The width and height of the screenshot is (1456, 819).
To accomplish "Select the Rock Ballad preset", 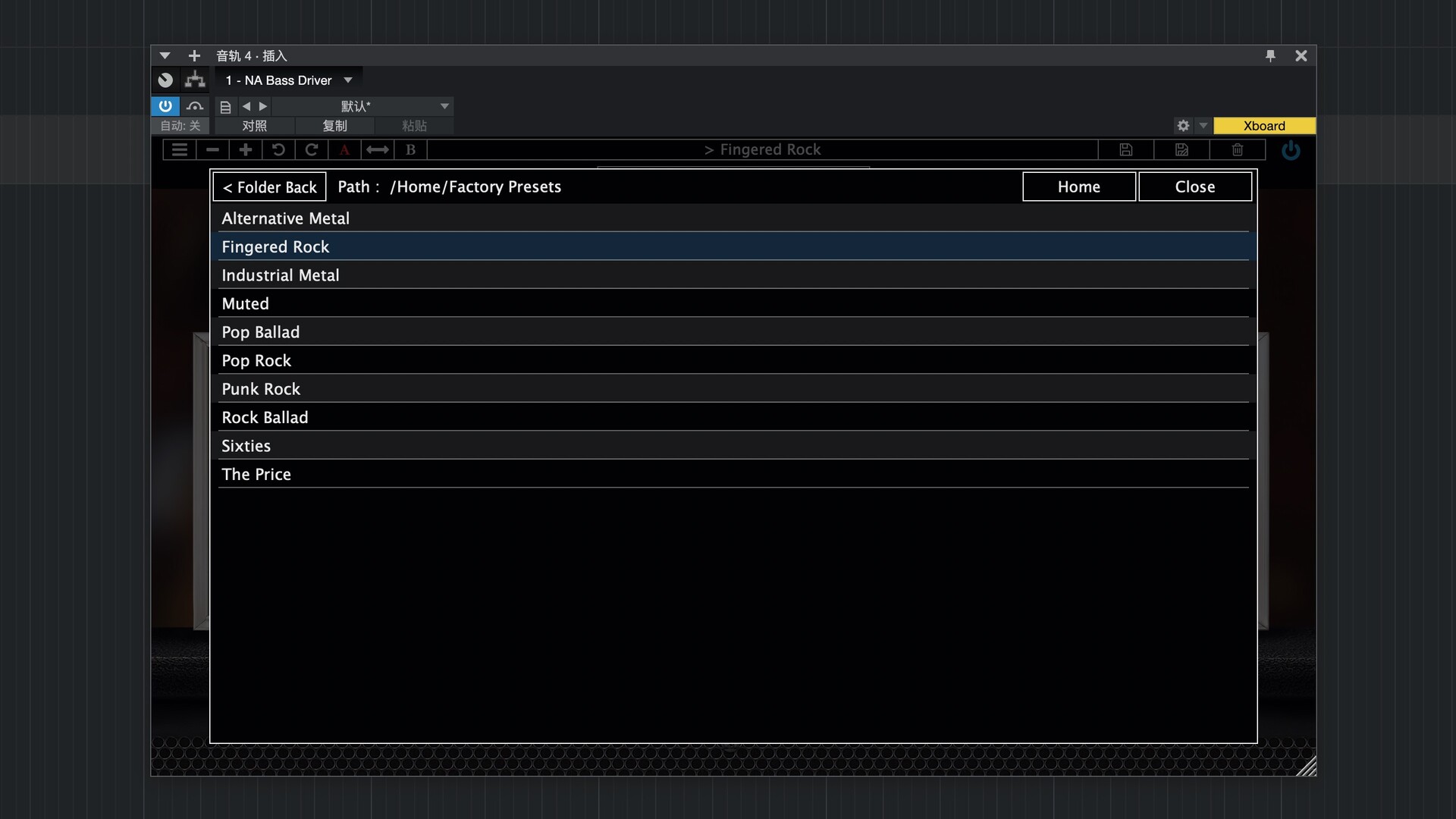I will [733, 417].
